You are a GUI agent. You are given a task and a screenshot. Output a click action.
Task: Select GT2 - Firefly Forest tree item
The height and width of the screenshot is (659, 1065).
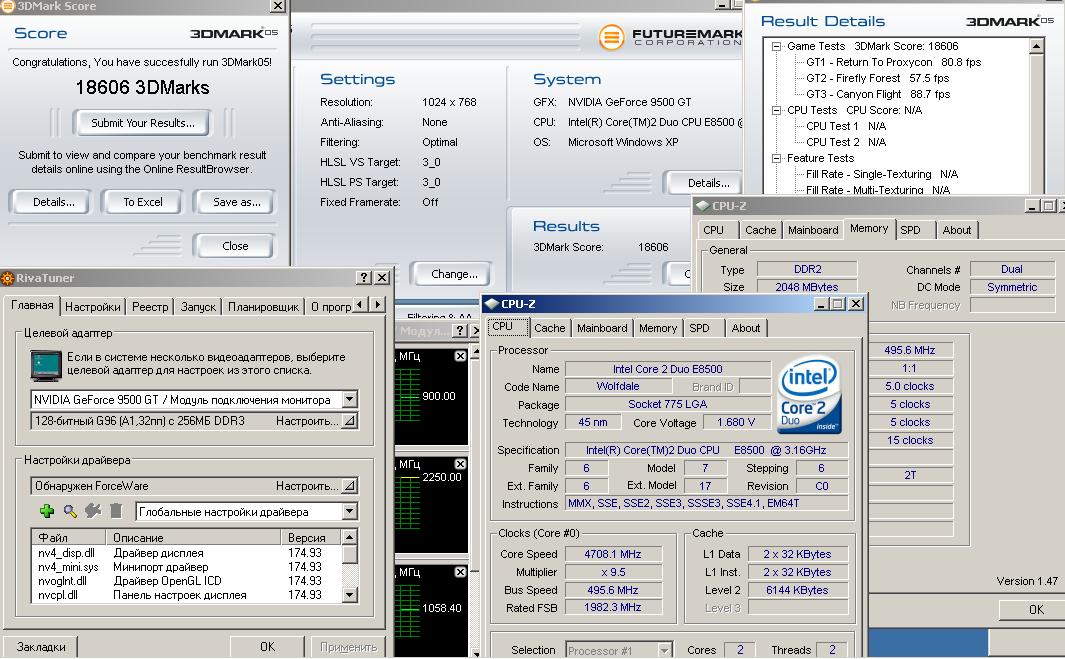tap(877, 78)
